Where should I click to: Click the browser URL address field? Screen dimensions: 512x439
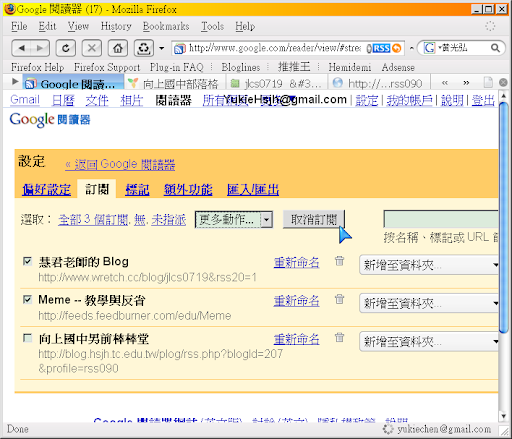275,48
